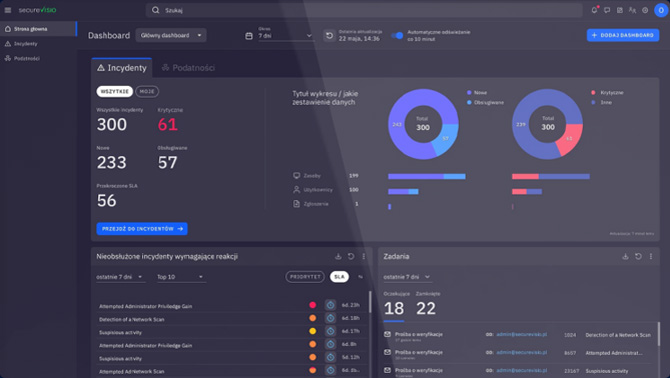Click the envelope icon of task 1024
670x378 pixels.
click(x=387, y=334)
